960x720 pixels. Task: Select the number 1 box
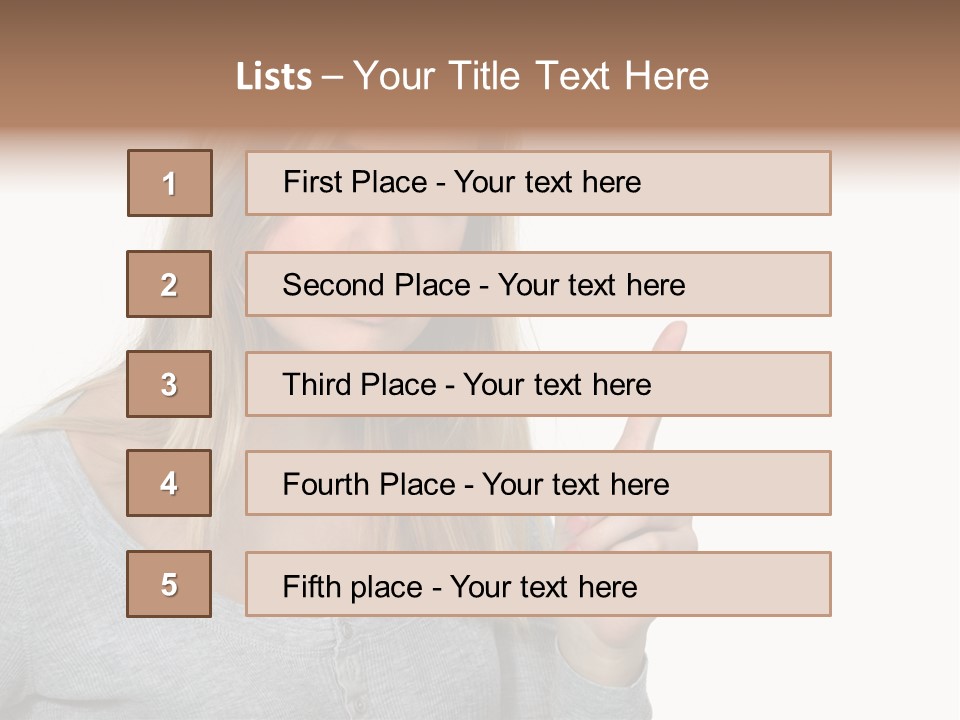170,183
